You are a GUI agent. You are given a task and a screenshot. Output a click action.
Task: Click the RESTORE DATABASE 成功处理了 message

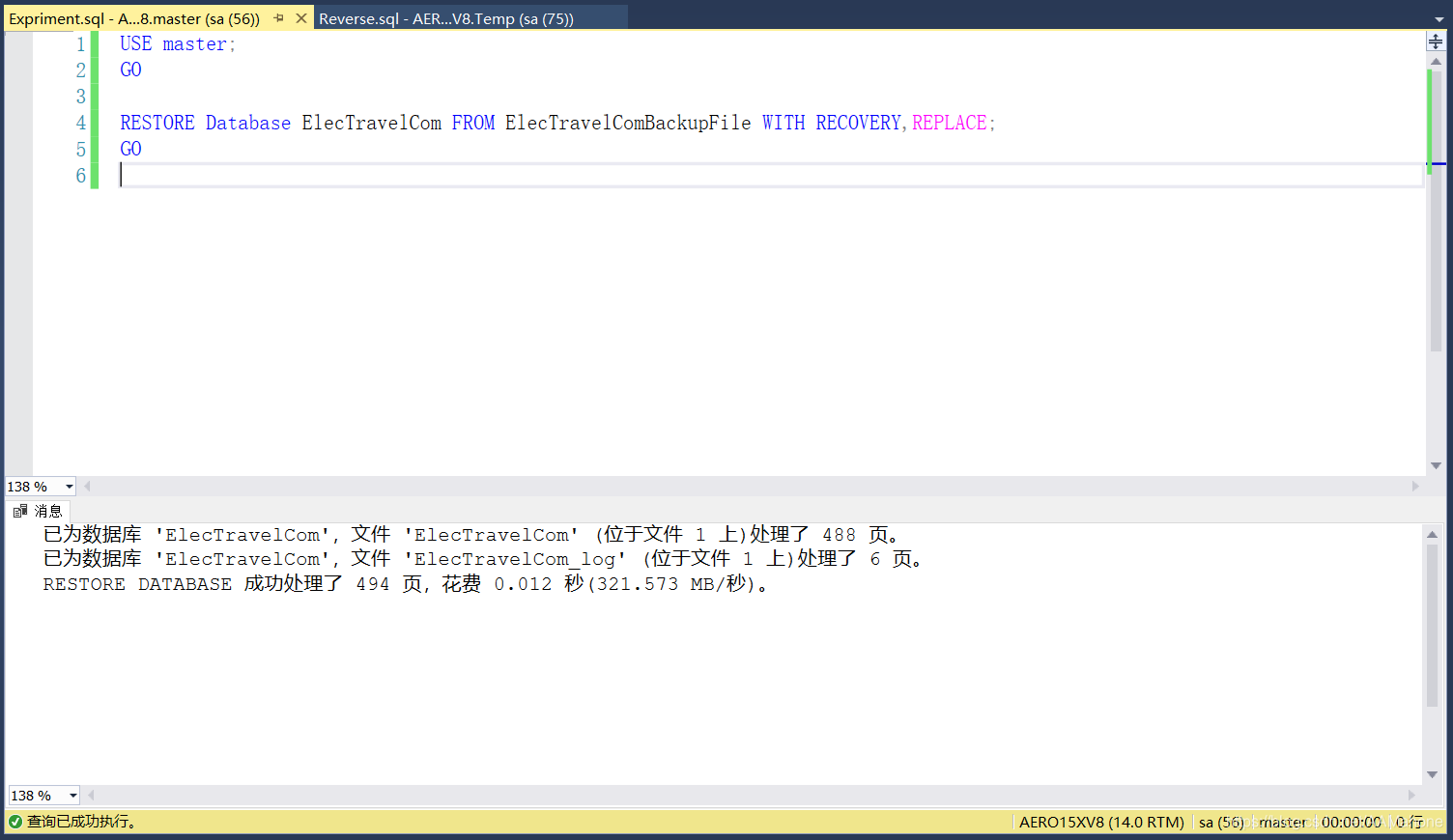[407, 584]
